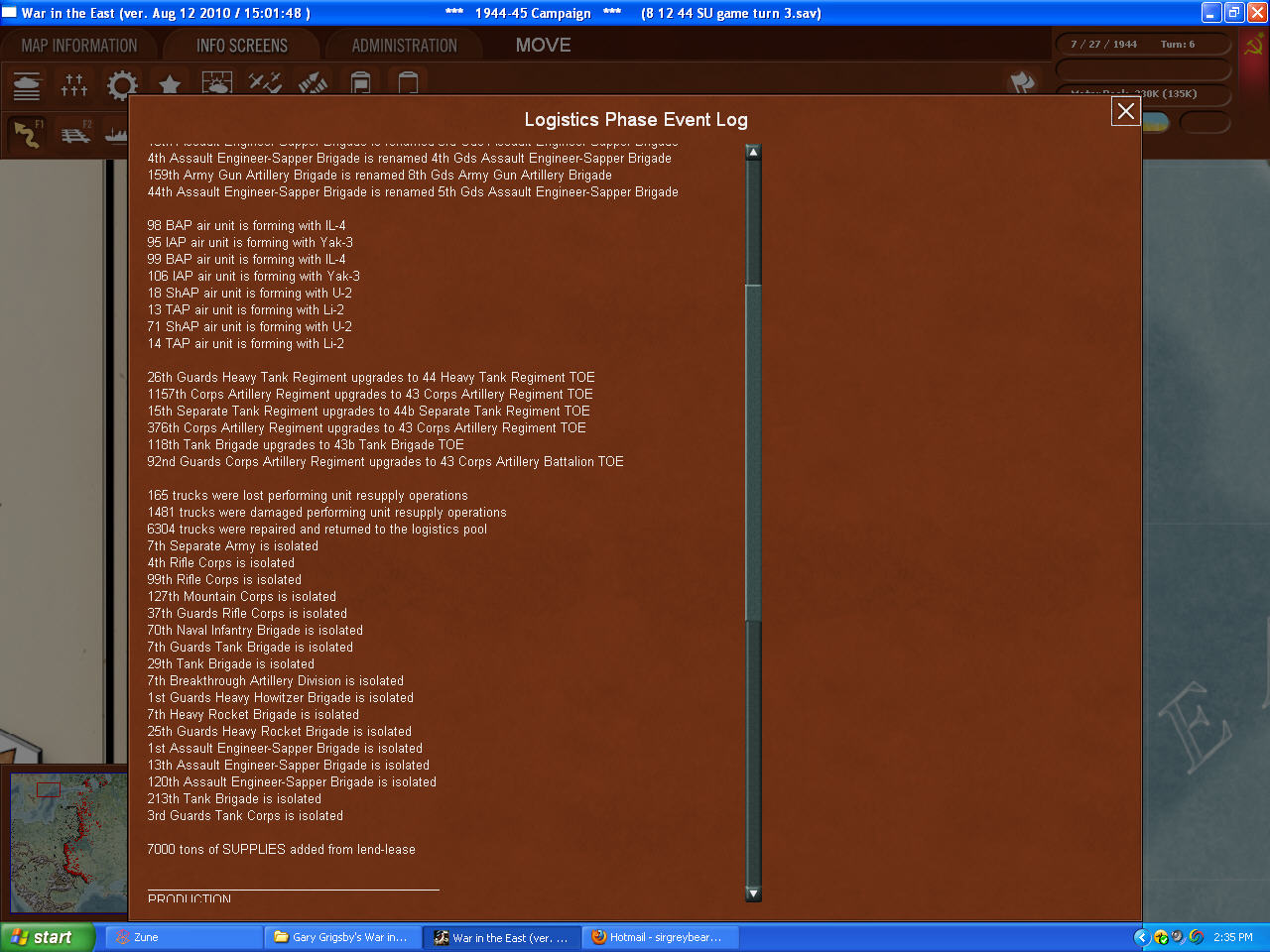Click '3rd Guards Tank Corps is isolated'
The image size is (1270, 952).
[245, 816]
